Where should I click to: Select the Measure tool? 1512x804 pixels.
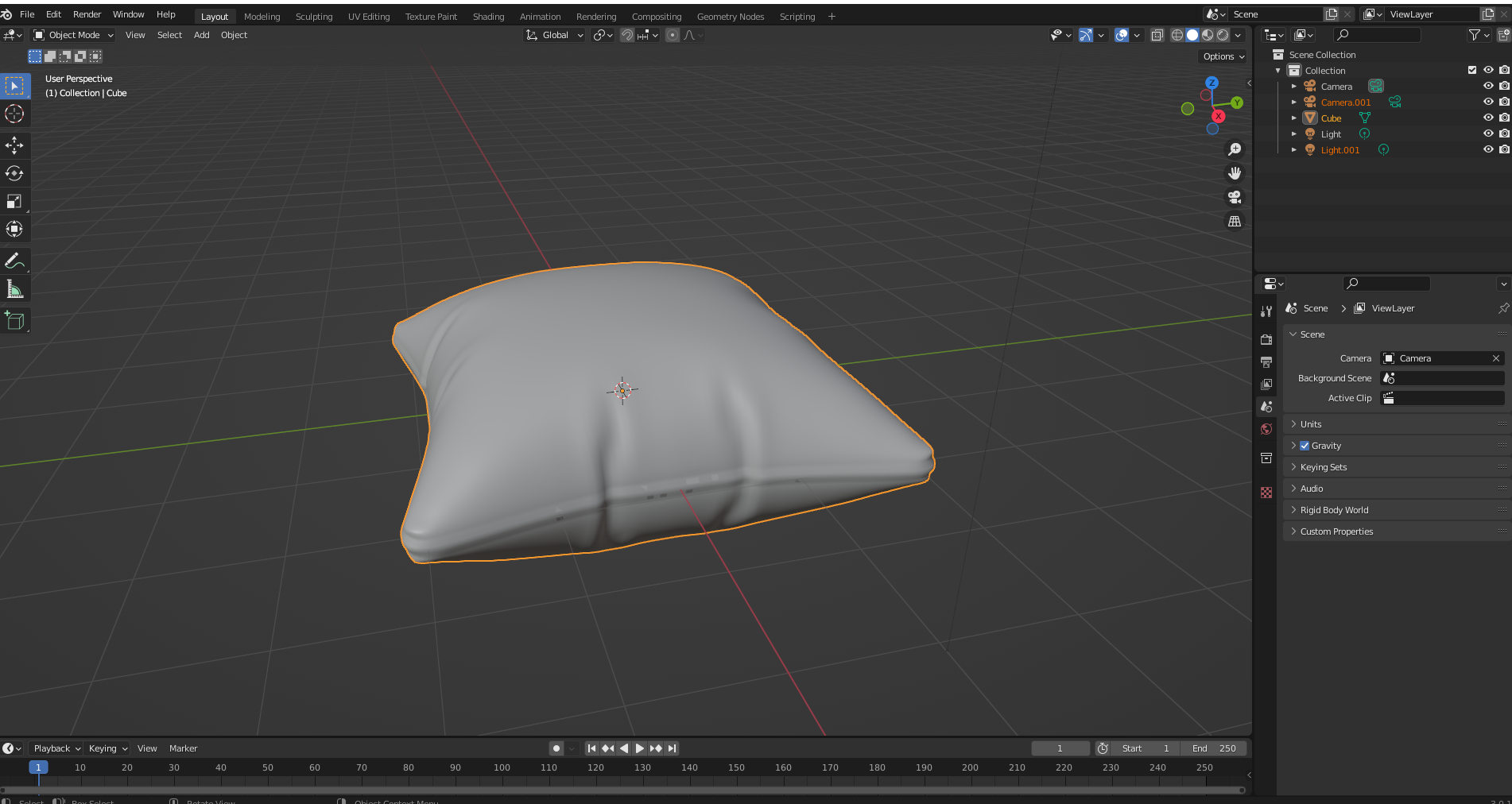[x=14, y=289]
